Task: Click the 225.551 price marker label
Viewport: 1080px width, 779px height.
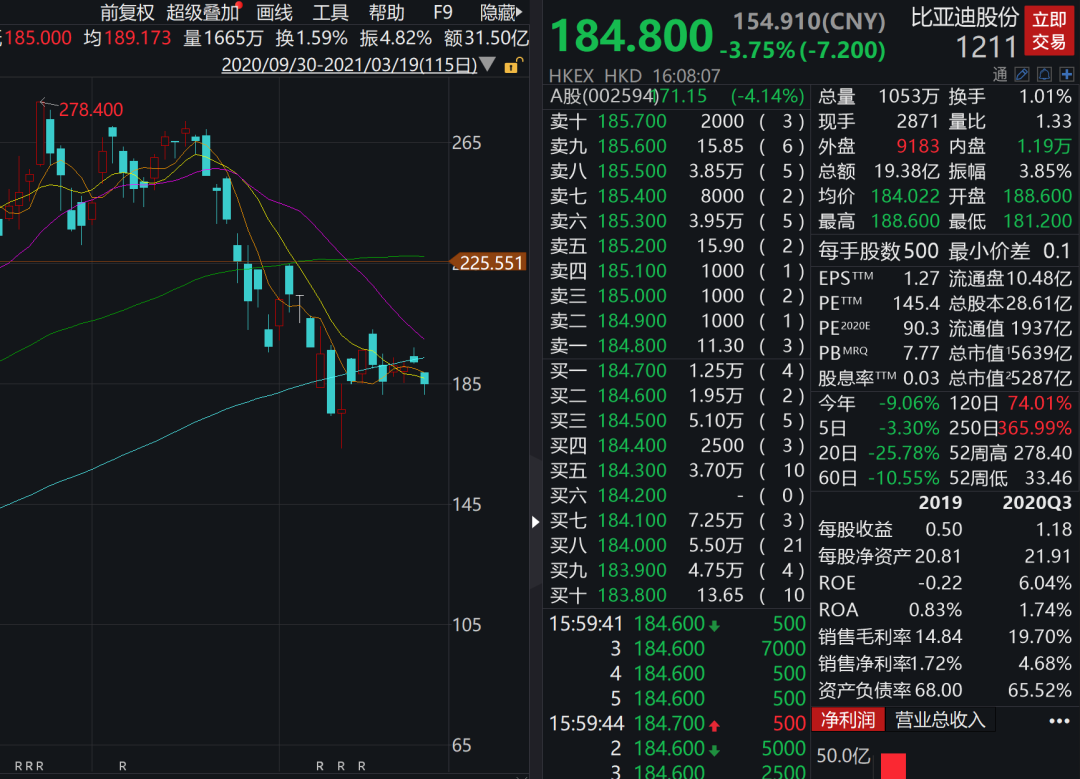Action: (x=488, y=262)
